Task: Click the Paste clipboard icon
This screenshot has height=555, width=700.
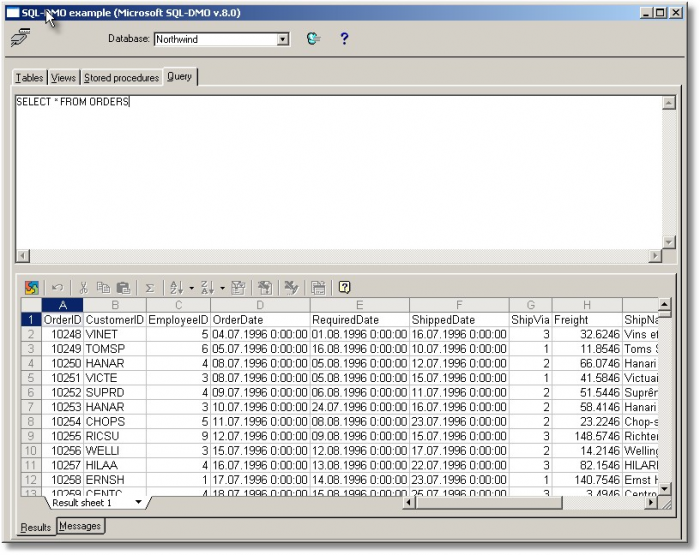Action: point(123,288)
